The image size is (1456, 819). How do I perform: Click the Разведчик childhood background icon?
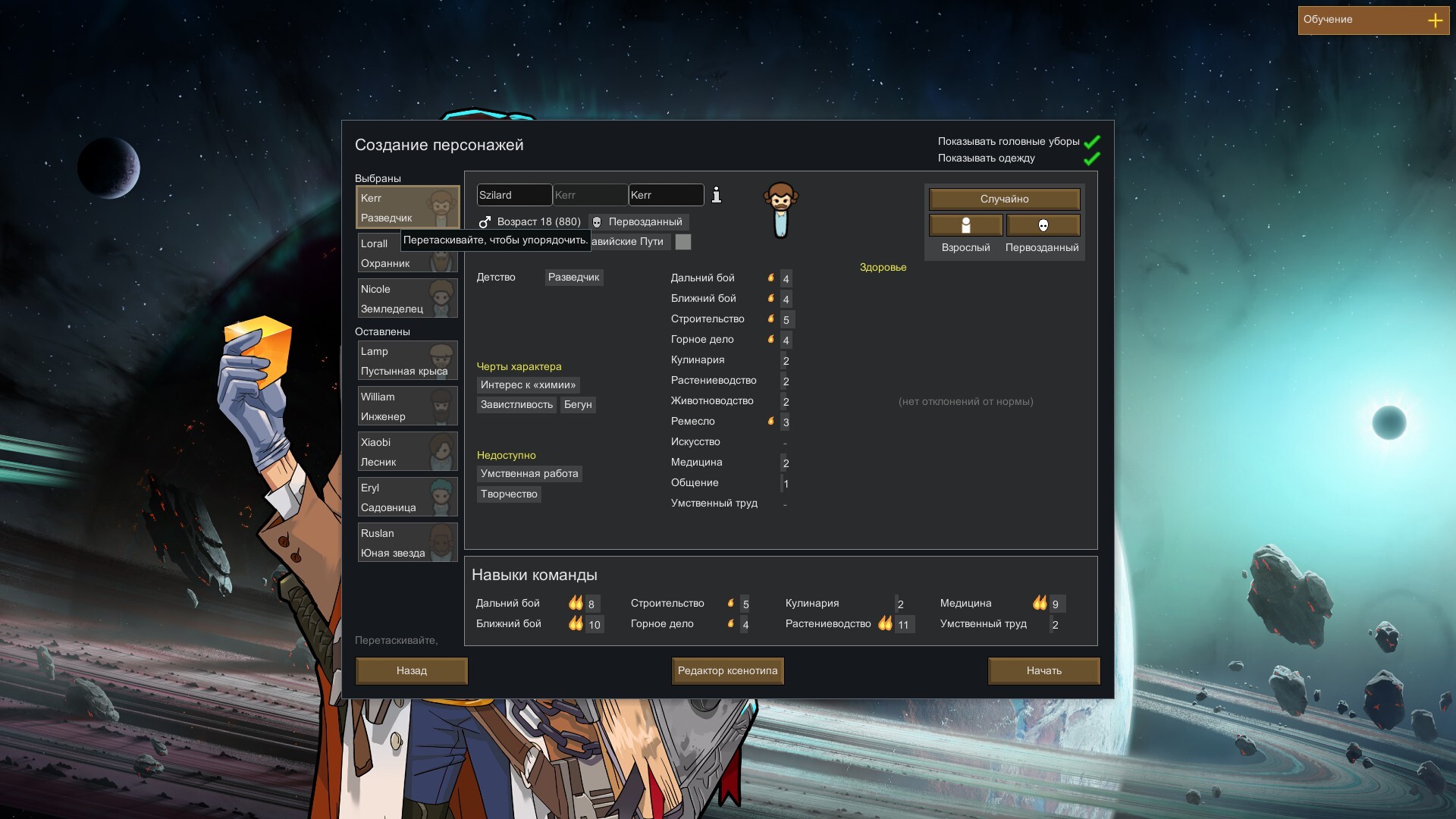pos(574,277)
